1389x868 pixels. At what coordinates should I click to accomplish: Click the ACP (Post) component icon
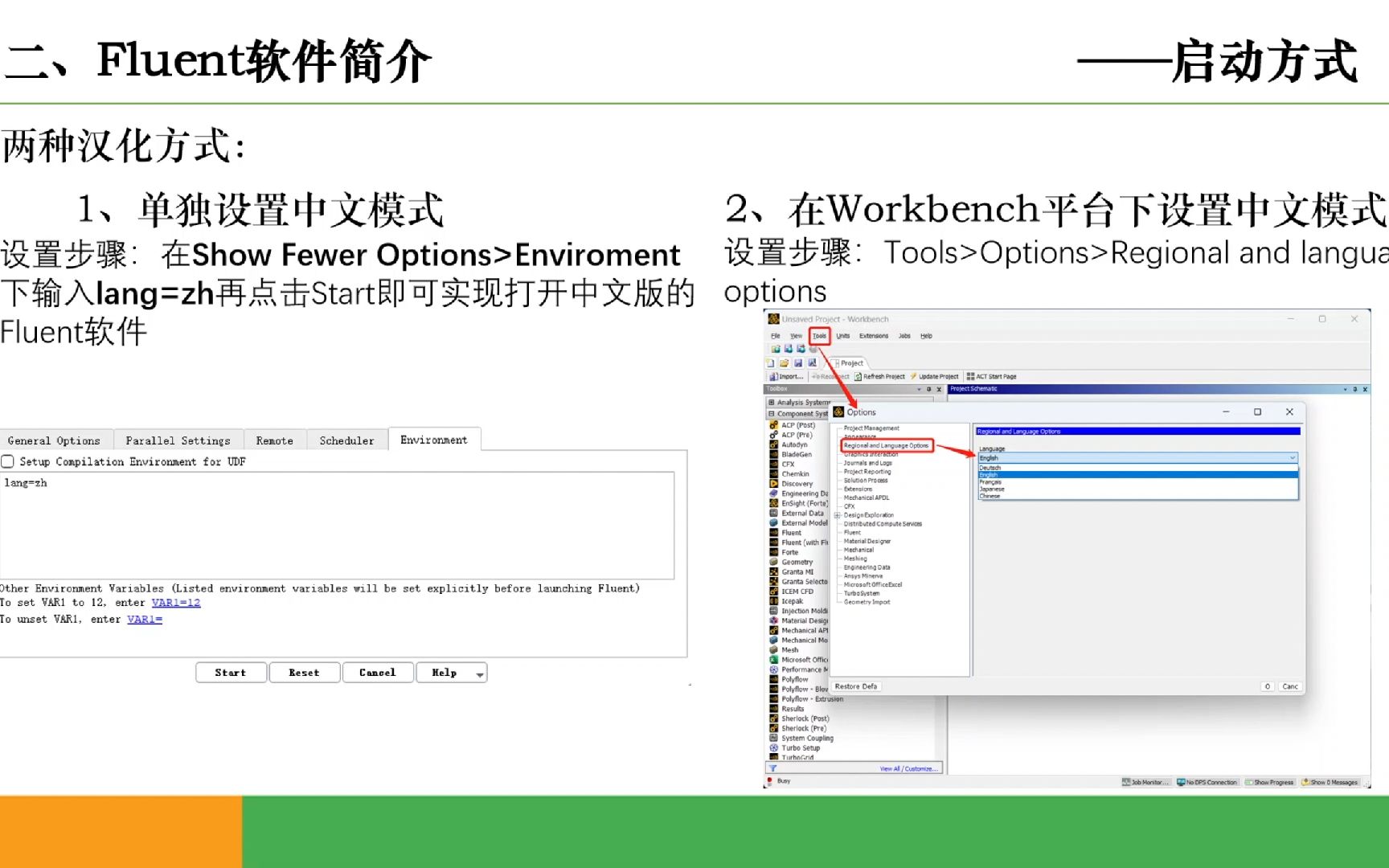[x=774, y=425]
